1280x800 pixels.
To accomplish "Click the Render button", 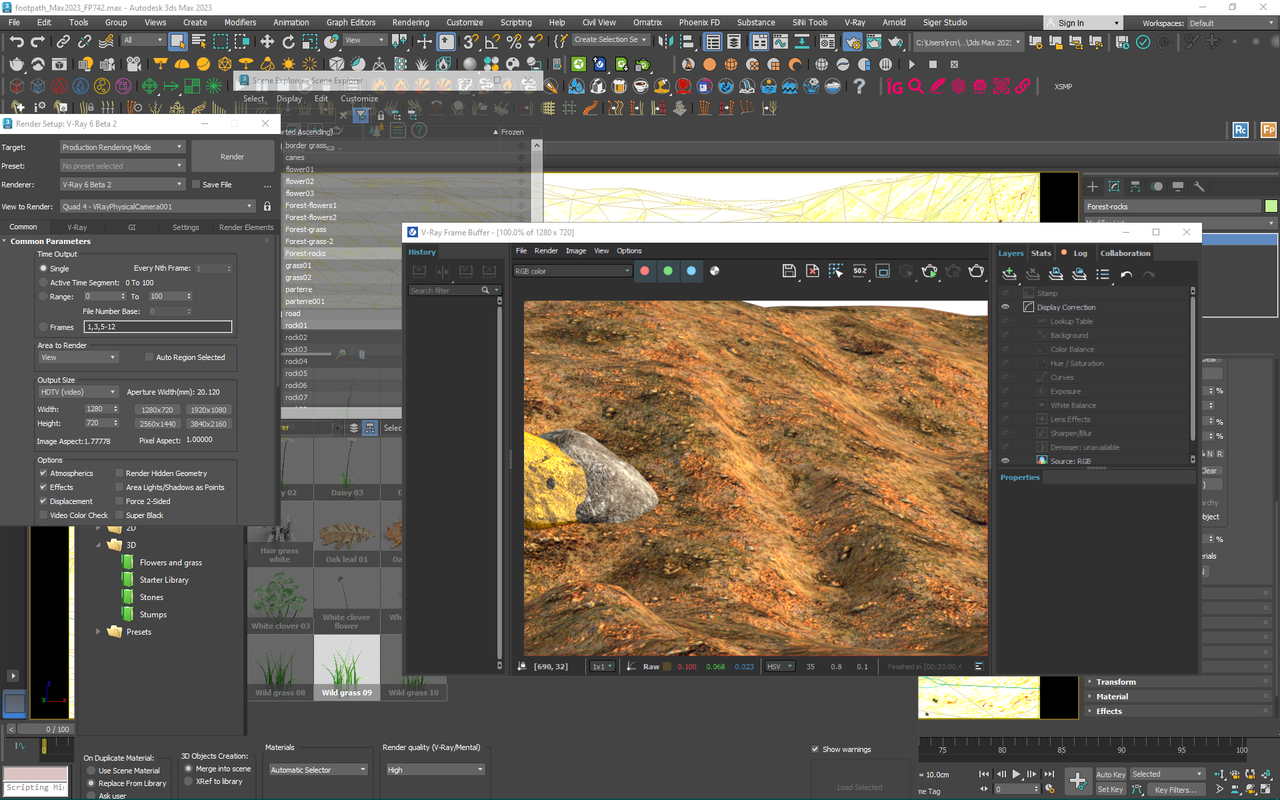I will 232,156.
